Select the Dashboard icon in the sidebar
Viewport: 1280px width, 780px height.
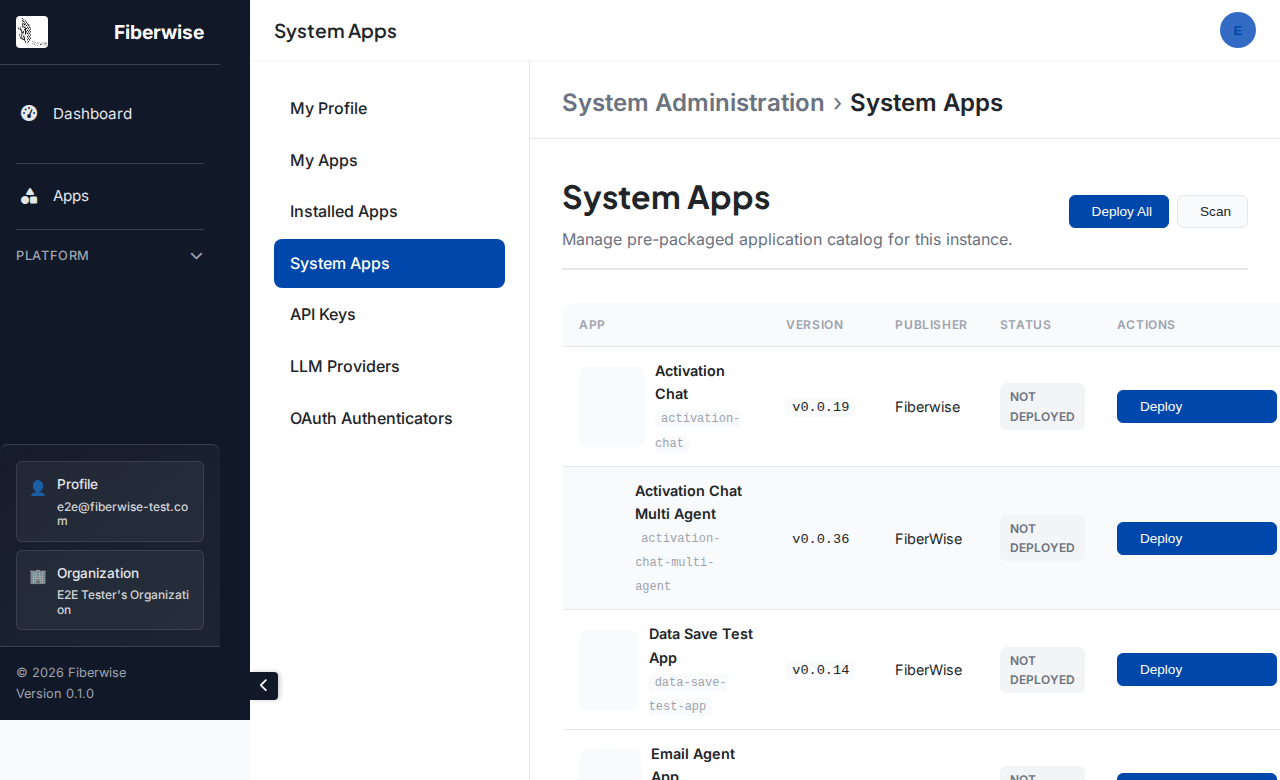pos(28,113)
